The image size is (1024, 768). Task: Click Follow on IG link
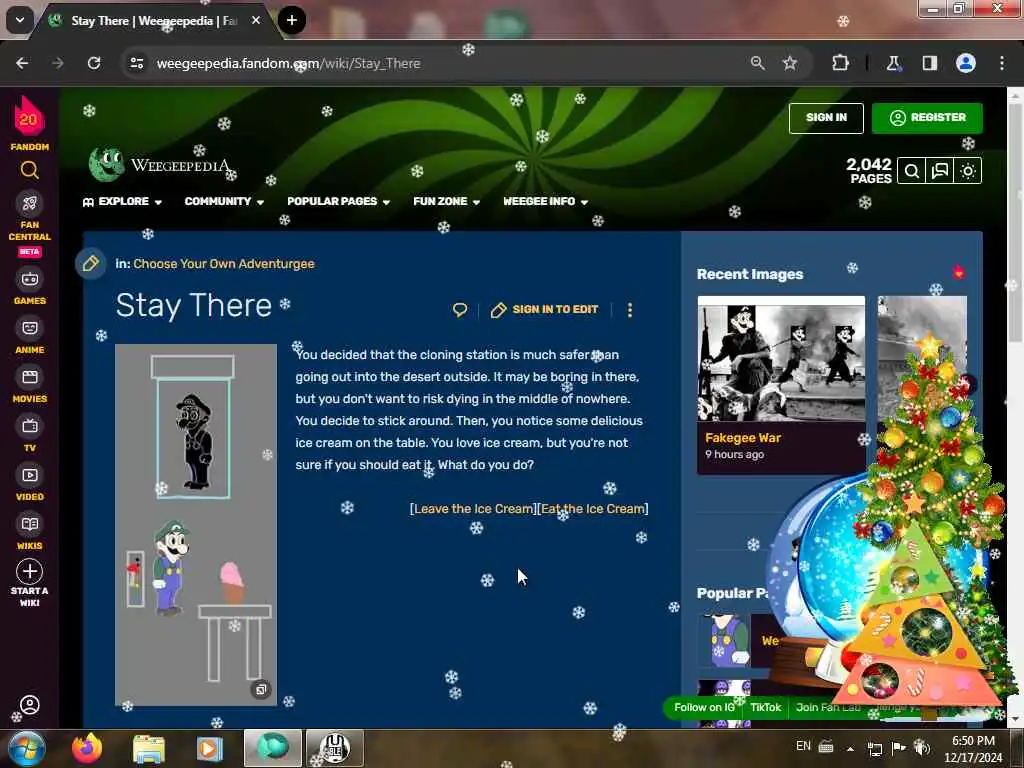[x=704, y=707]
